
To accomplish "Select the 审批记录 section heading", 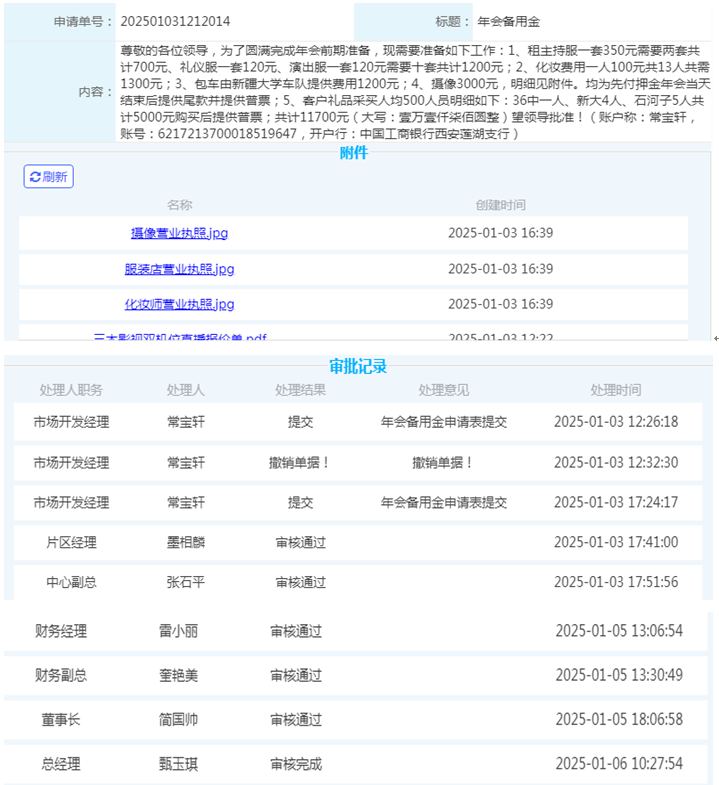I will [358, 366].
